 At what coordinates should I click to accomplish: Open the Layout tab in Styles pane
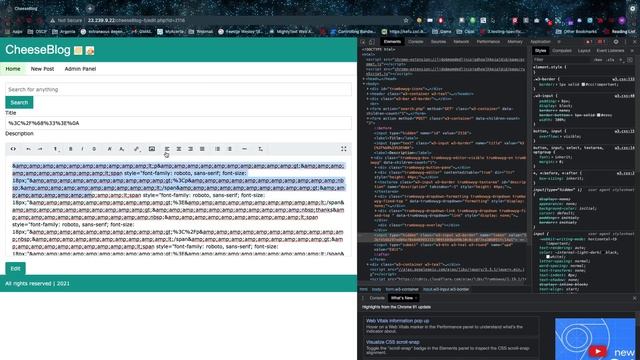tap(584, 51)
